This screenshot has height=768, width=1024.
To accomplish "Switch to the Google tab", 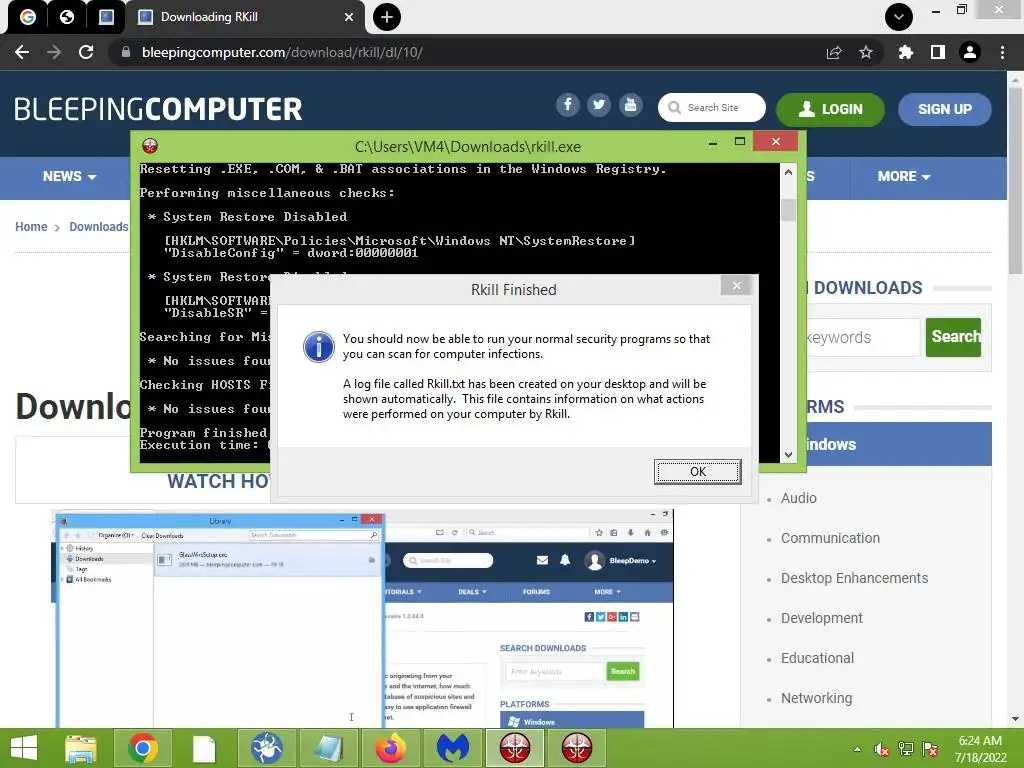I will tap(27, 17).
